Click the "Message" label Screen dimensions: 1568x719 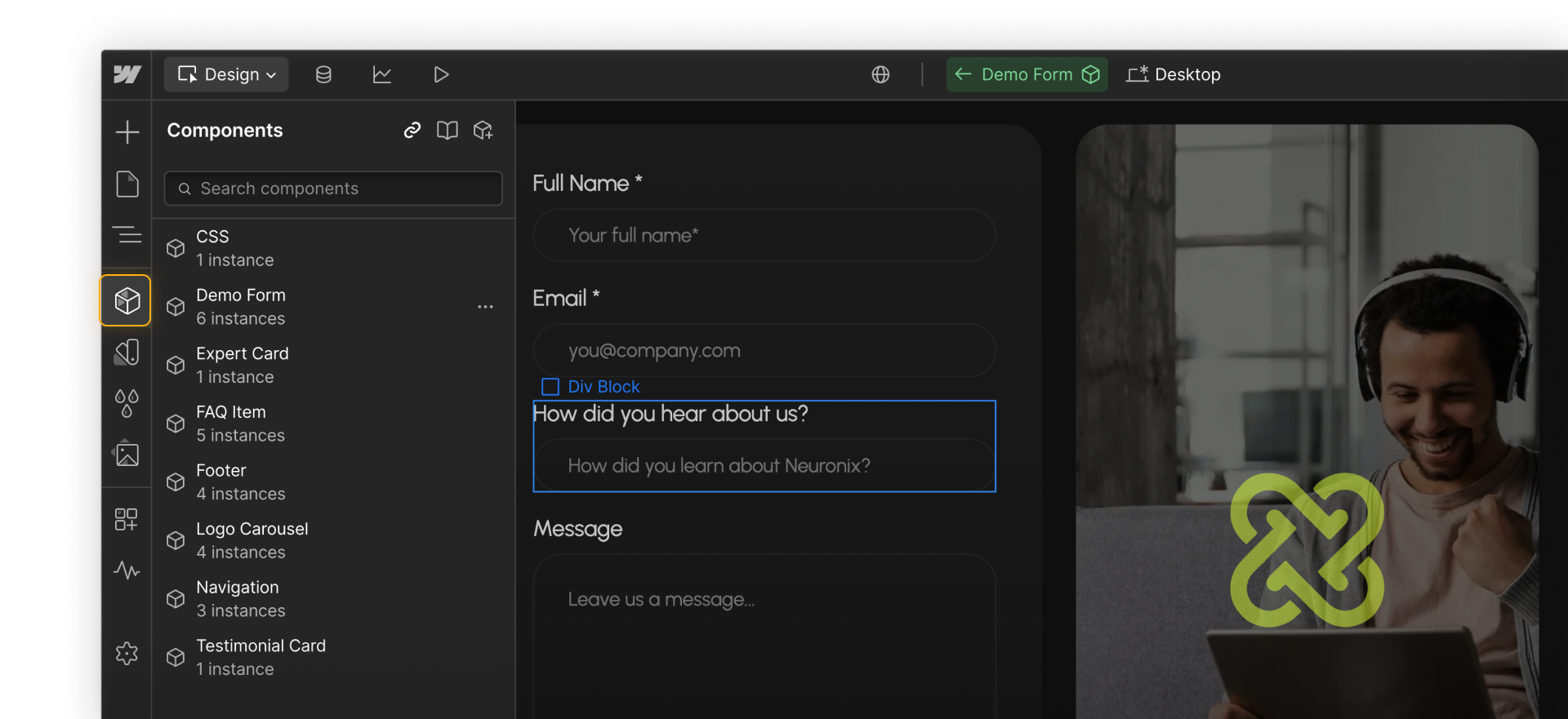coord(578,529)
